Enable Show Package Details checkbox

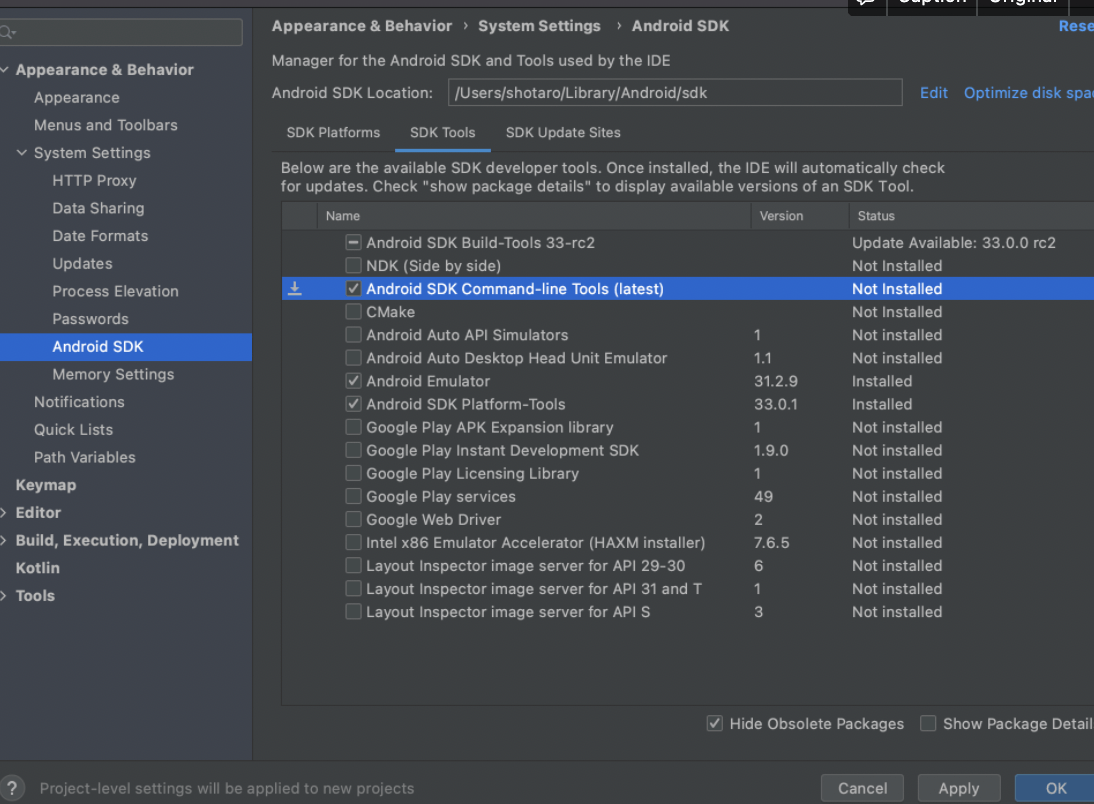[x=928, y=723]
